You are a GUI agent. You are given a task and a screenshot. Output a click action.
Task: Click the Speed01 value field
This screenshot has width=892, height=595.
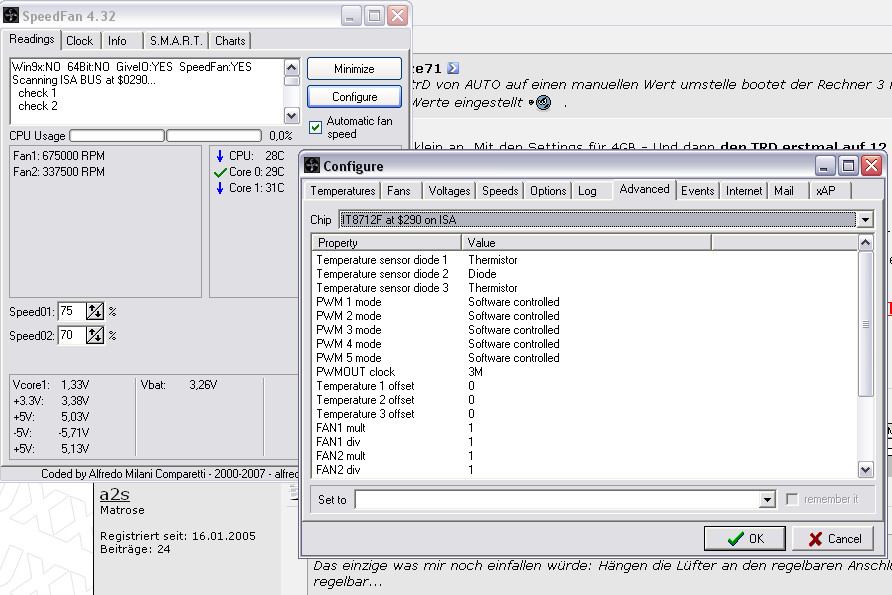(72, 311)
